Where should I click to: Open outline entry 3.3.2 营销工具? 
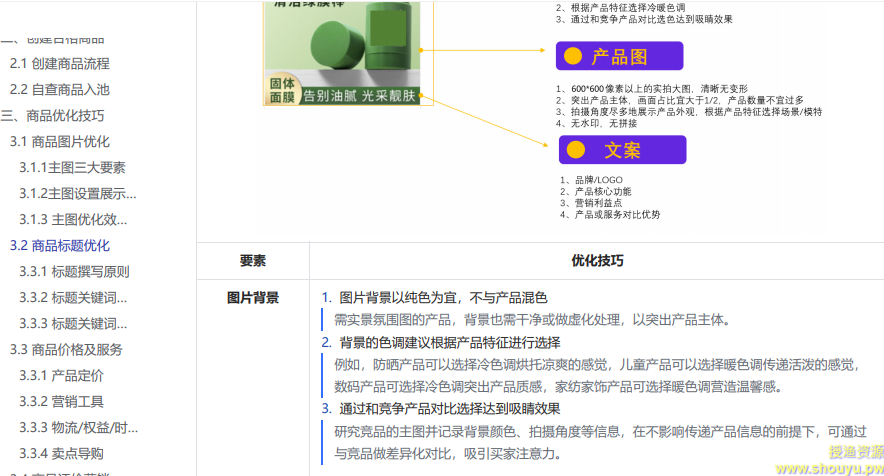click(61, 401)
